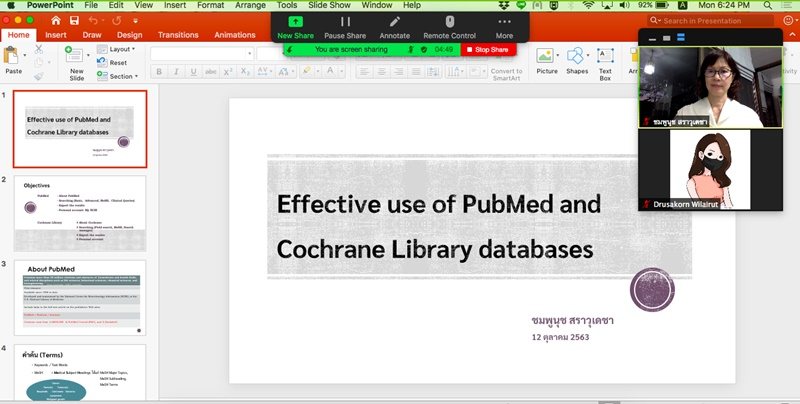Insert a Text Box from the ribbon
800x404 pixels.
[x=605, y=62]
